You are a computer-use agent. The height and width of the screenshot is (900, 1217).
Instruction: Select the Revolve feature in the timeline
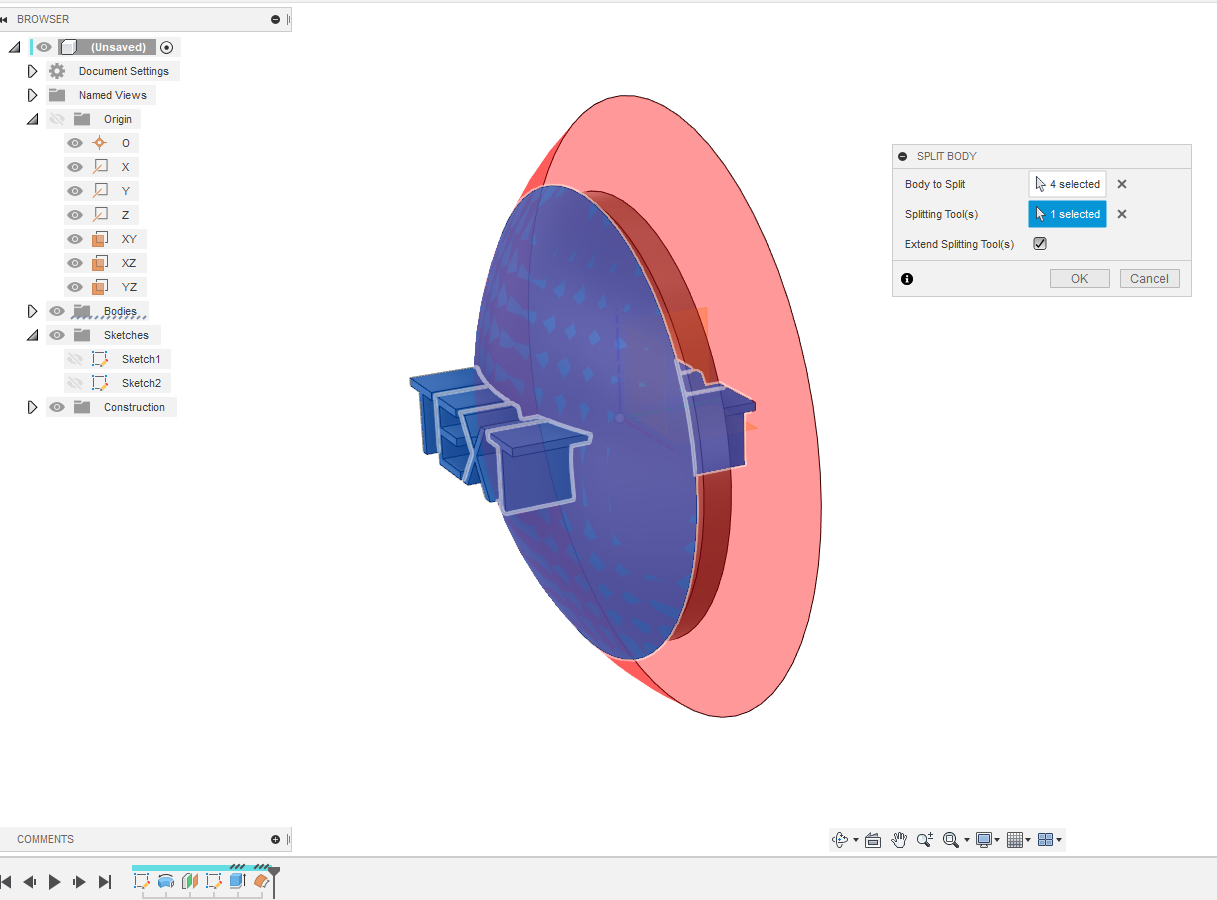pos(166,881)
